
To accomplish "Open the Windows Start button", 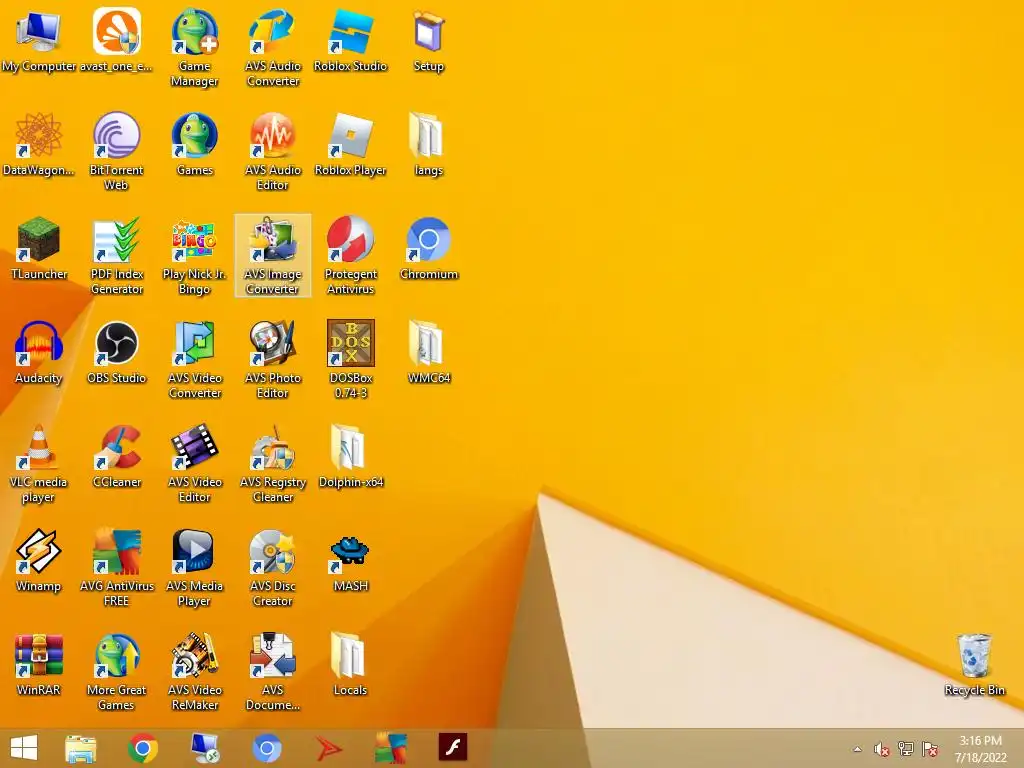I will click(x=24, y=748).
